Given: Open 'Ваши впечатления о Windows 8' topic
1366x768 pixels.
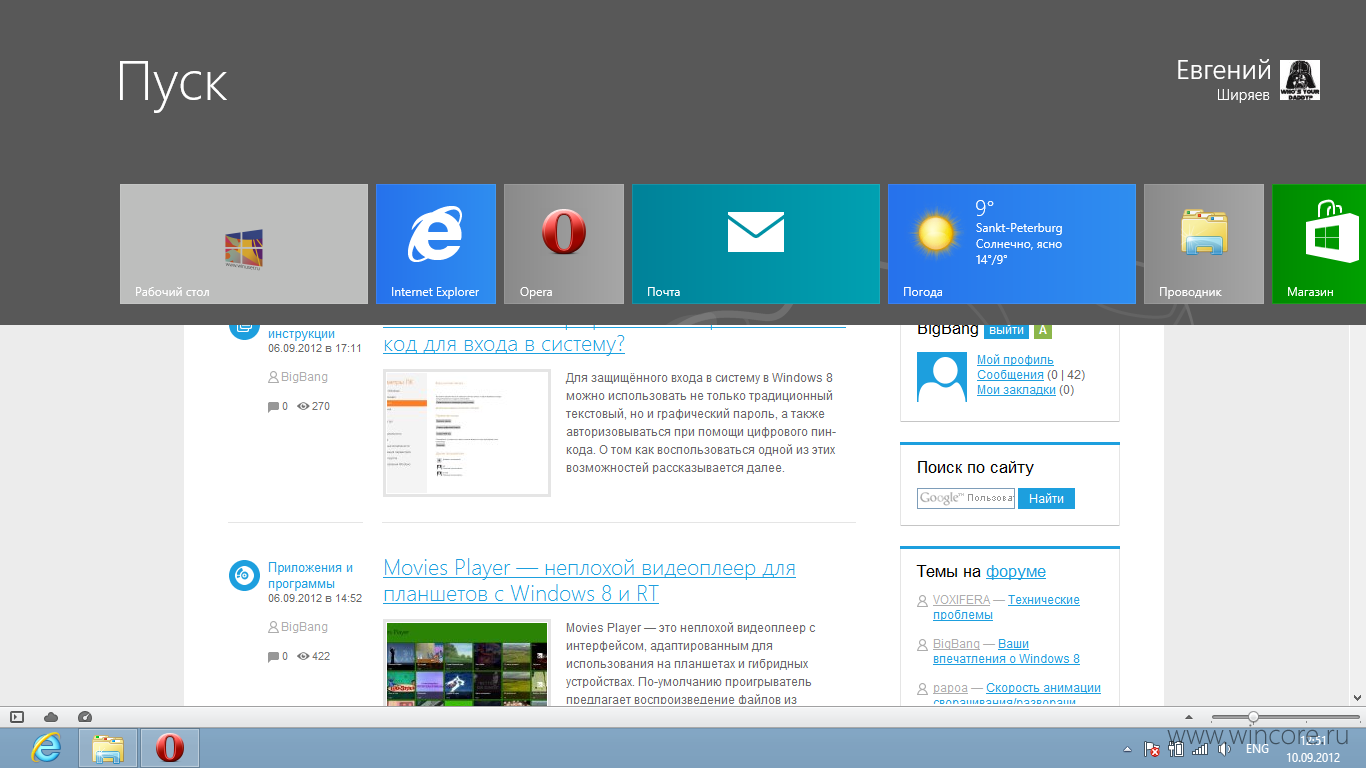Looking at the screenshot, I should point(1006,651).
